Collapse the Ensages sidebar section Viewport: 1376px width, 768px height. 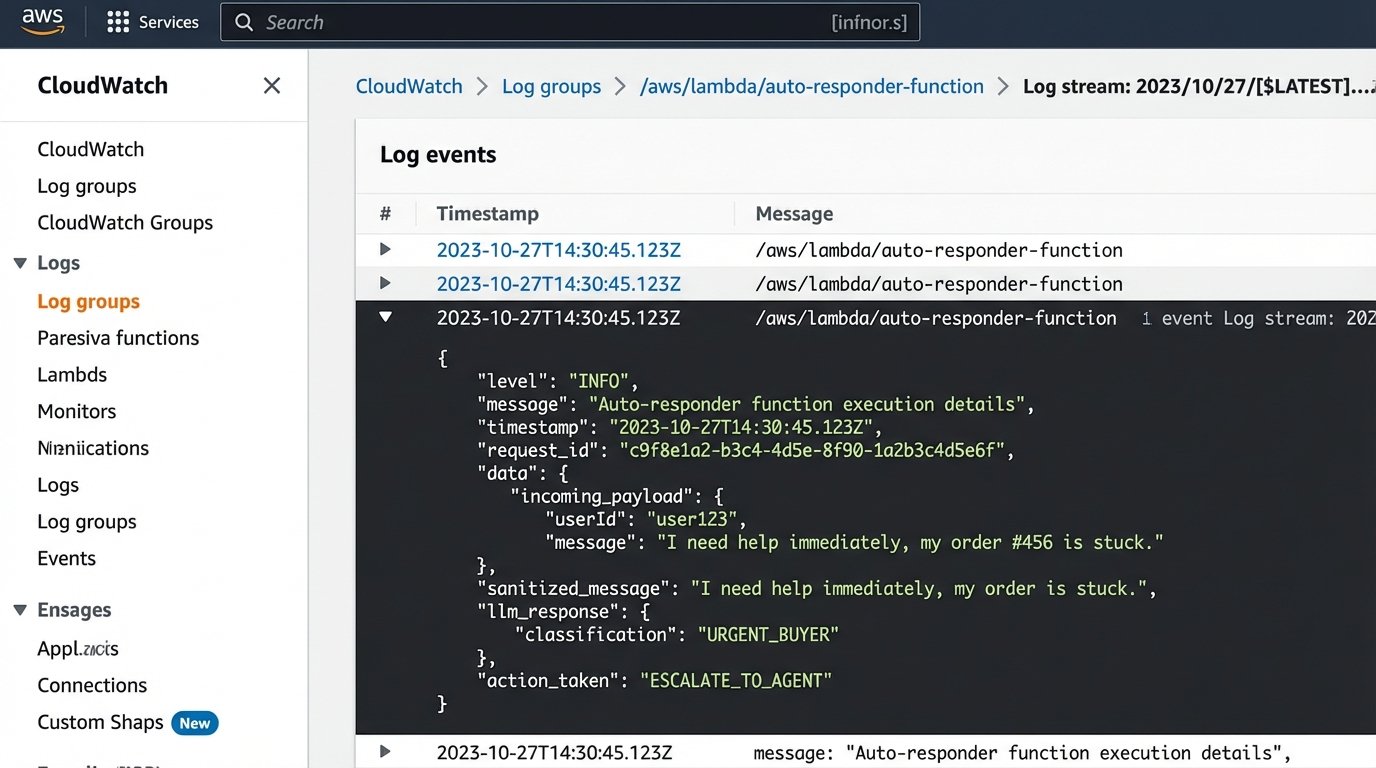20,610
